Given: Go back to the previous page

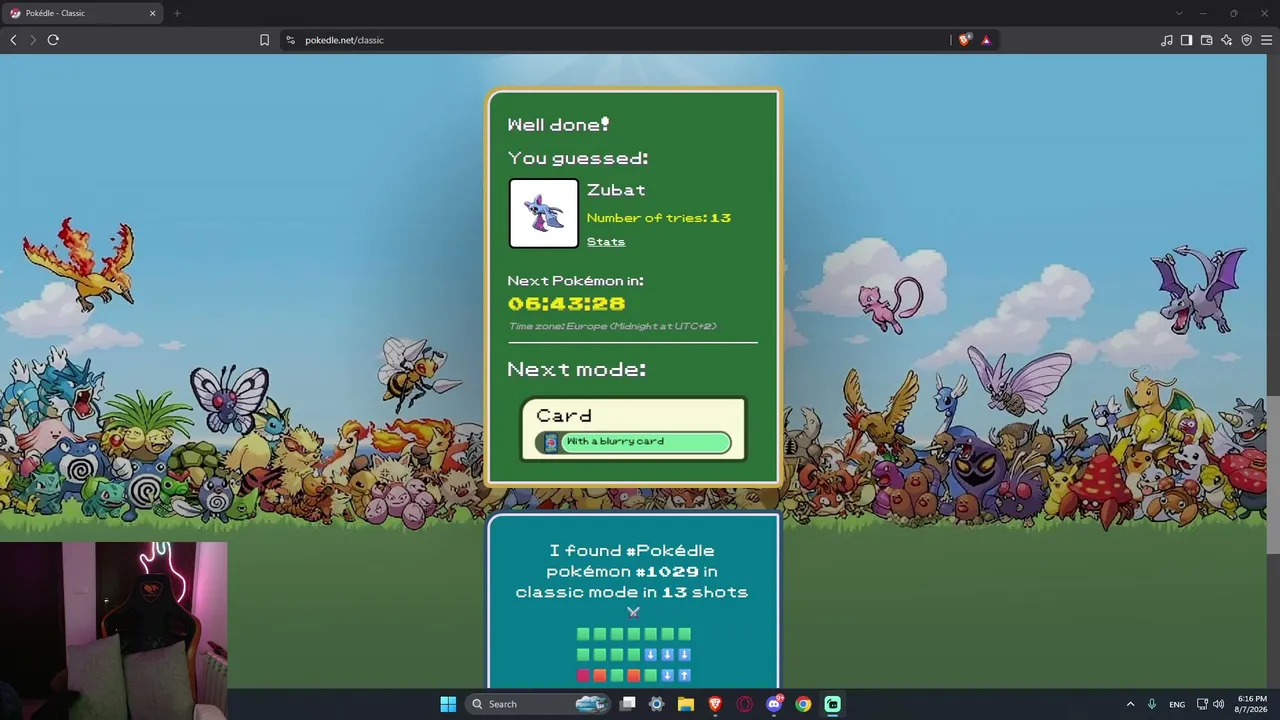Looking at the screenshot, I should 13,40.
